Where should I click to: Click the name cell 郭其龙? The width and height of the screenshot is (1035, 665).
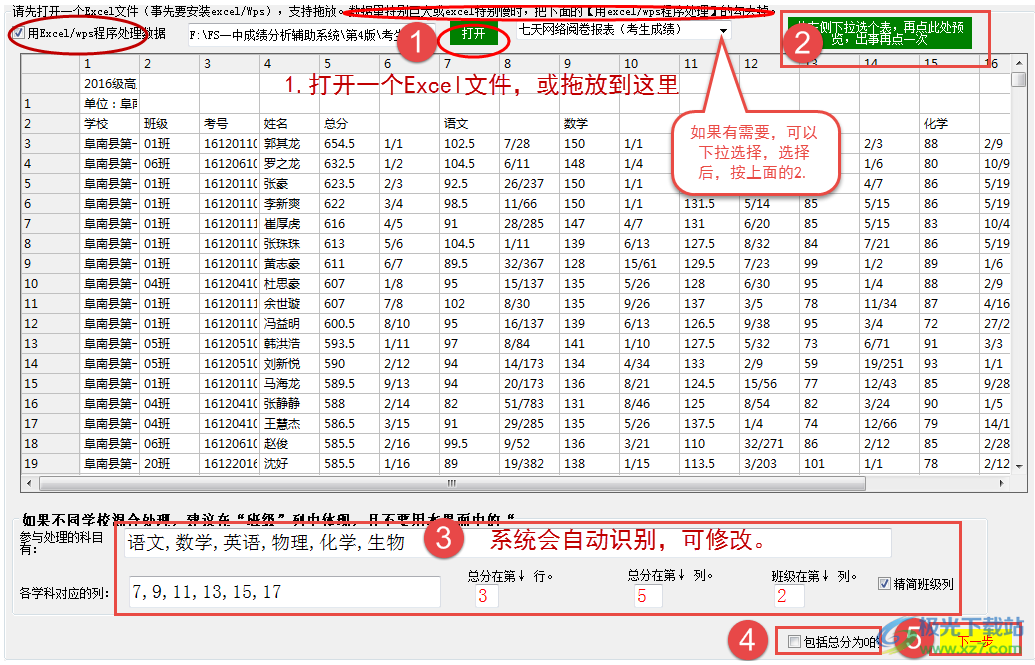tap(290, 143)
